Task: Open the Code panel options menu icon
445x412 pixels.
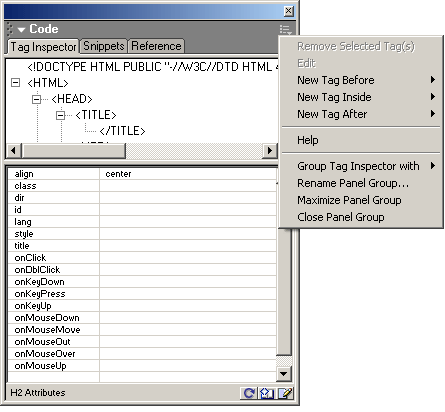Action: tap(286, 30)
